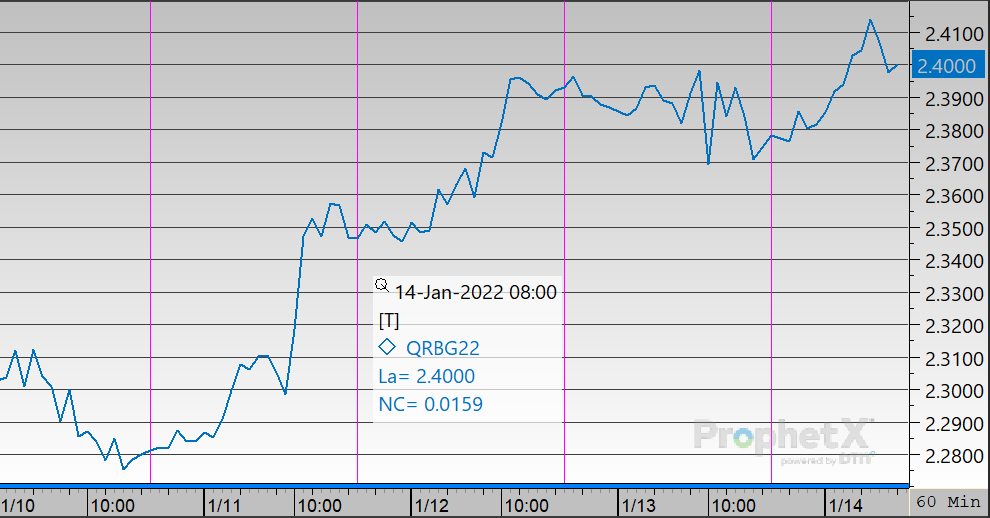Viewport: 990px width, 518px height.
Task: Click the chart's highest price peak near 1/14
Action: click(870, 20)
